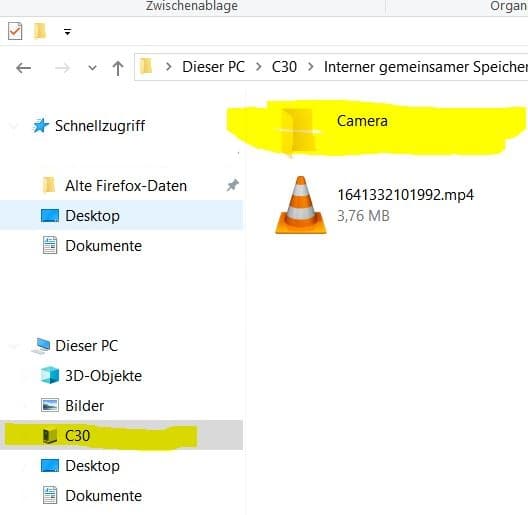The height and width of the screenshot is (515, 528).
Task: Open the recent locations dropdown chevron
Action: point(92,68)
